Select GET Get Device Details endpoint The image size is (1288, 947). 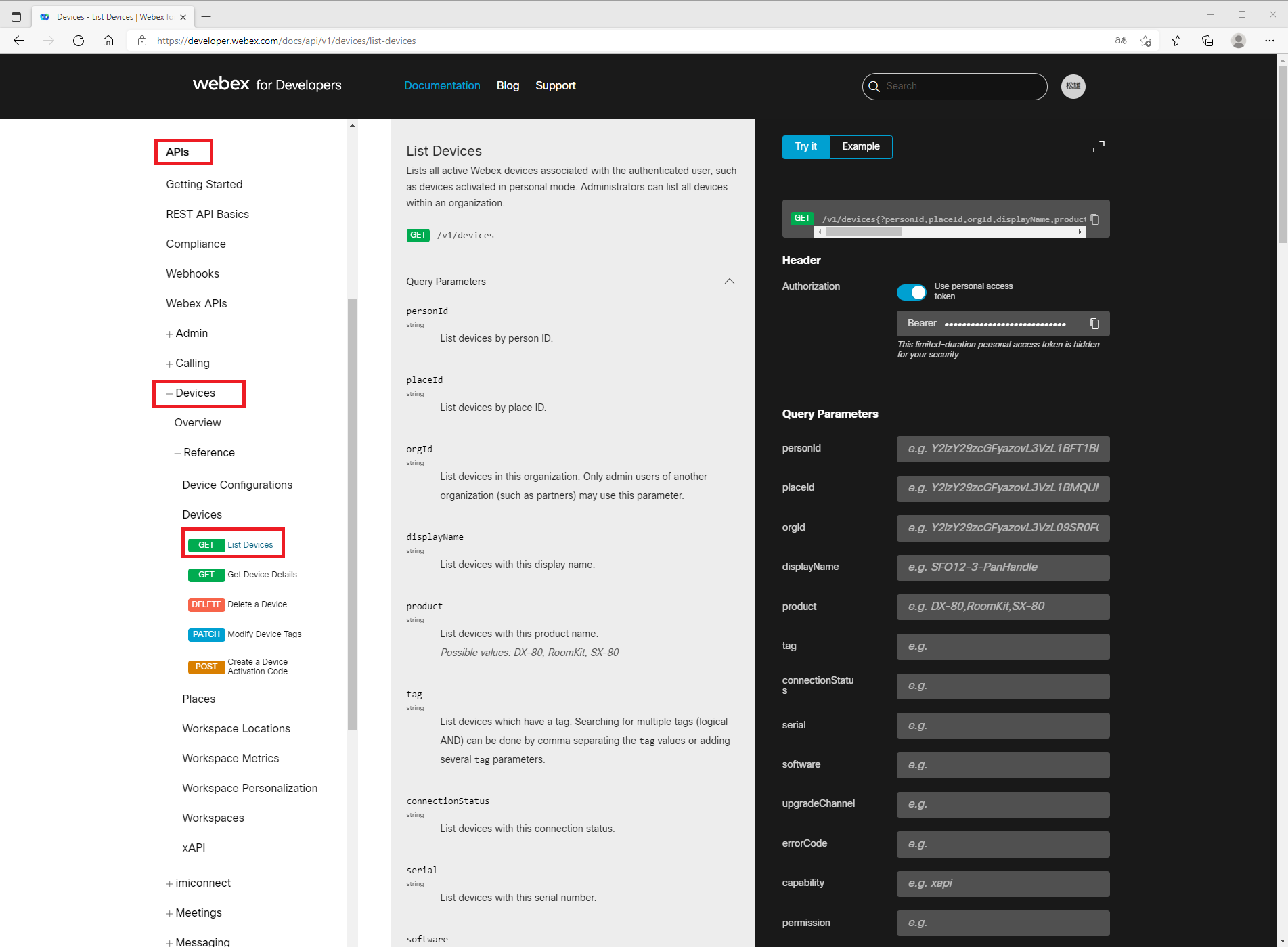coord(242,575)
